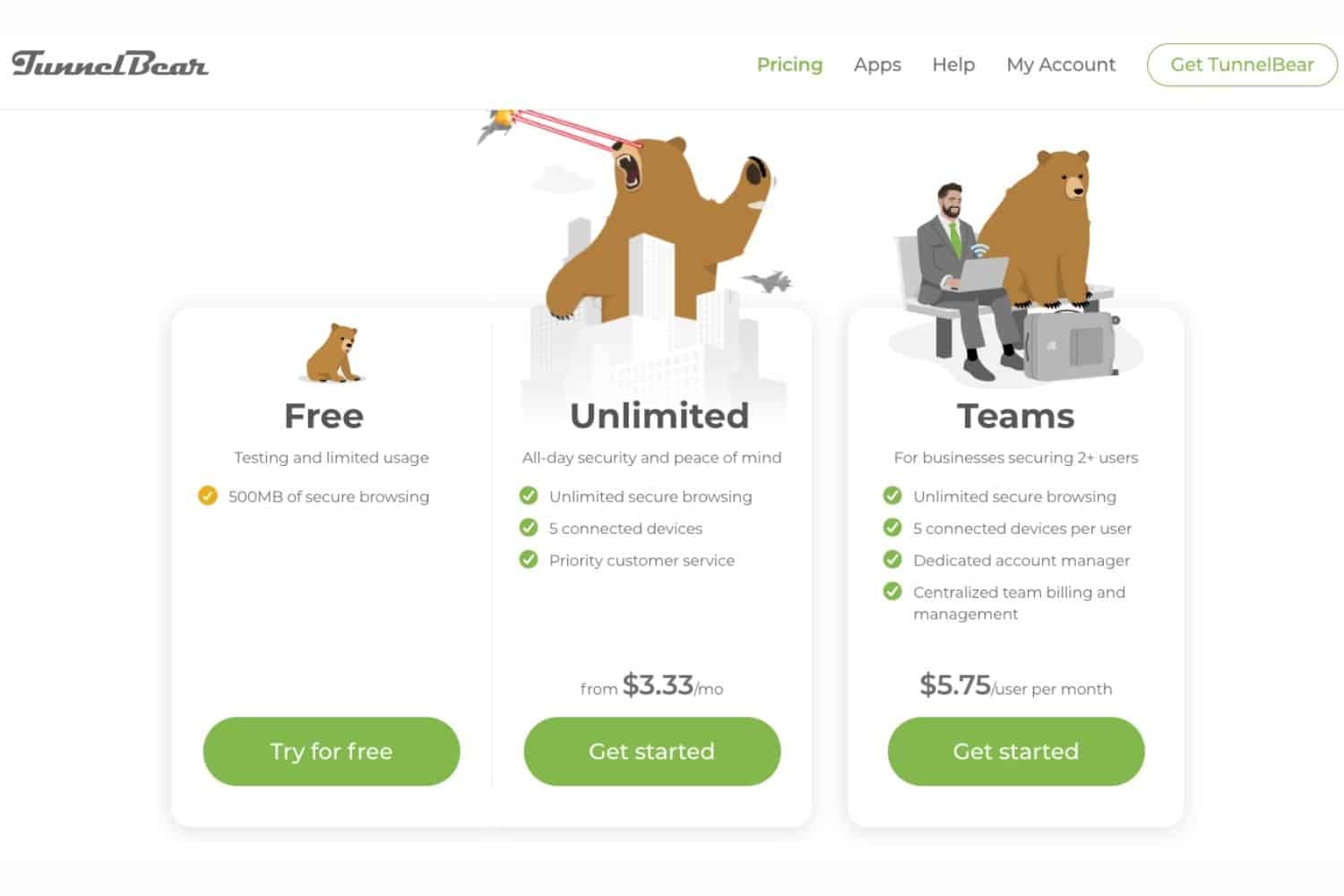Click the yellow checkmark beside 500MB of secure browsing
The height and width of the screenshot is (896, 1344).
[x=207, y=495]
